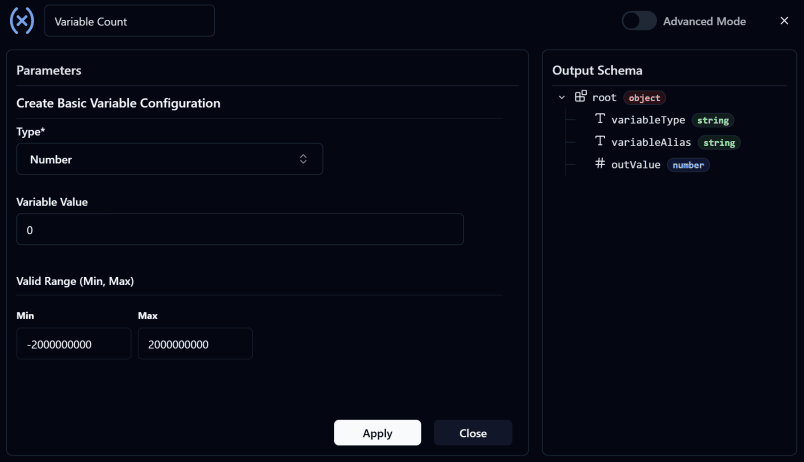The image size is (804, 462).
Task: Open the Type dropdown showing Number
Action: pyautogui.click(x=170, y=159)
